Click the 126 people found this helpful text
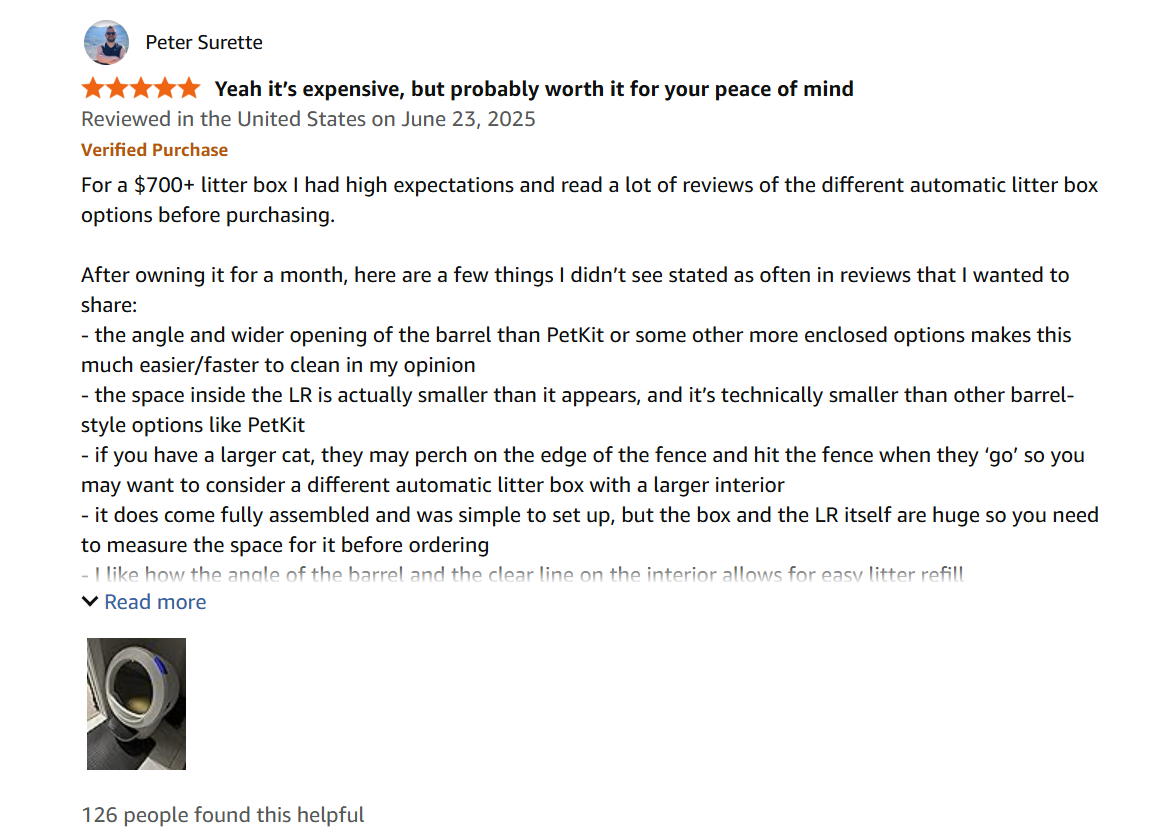 (x=223, y=814)
